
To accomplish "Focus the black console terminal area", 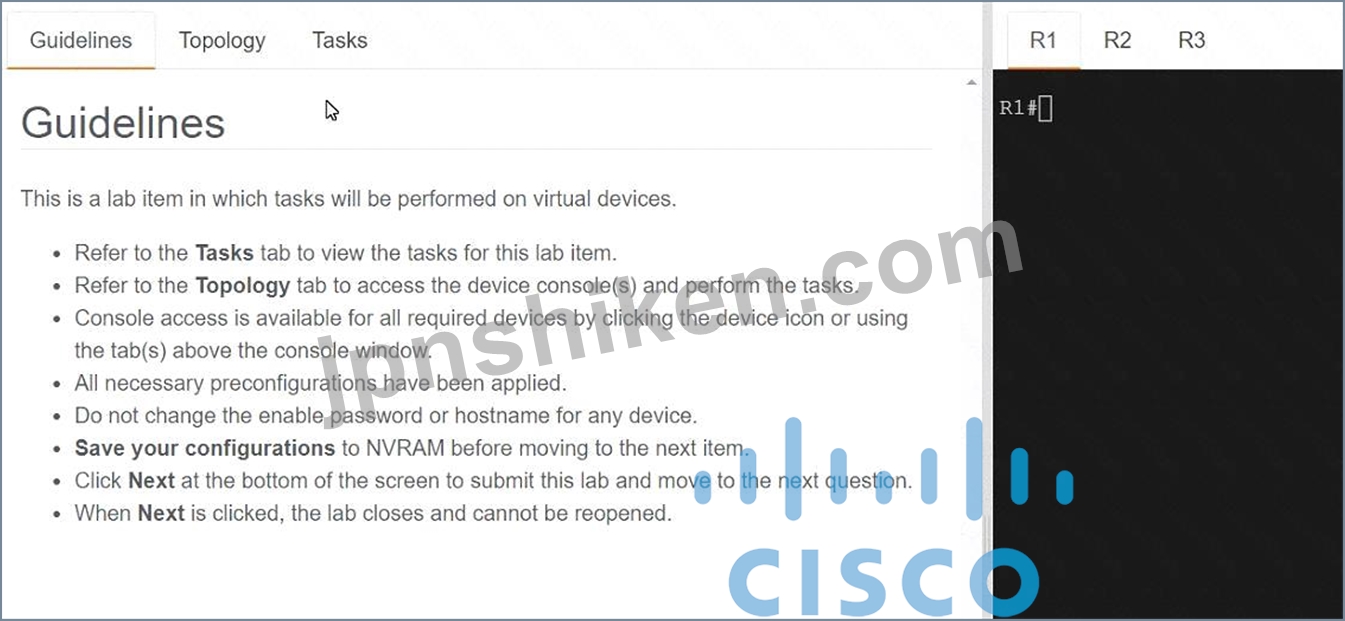I will [x=1168, y=344].
